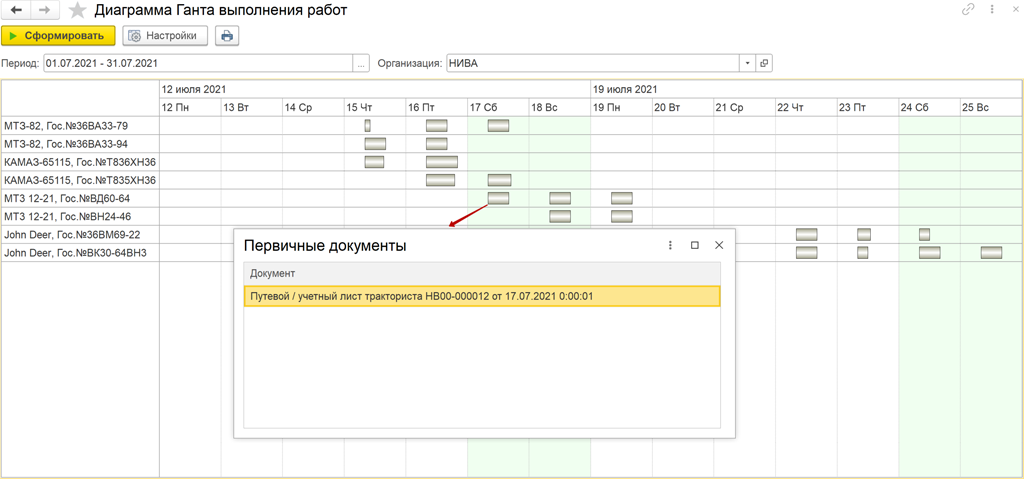The height and width of the screenshot is (479, 1024).
Task: Click the forward navigation arrow
Action: 44,10
